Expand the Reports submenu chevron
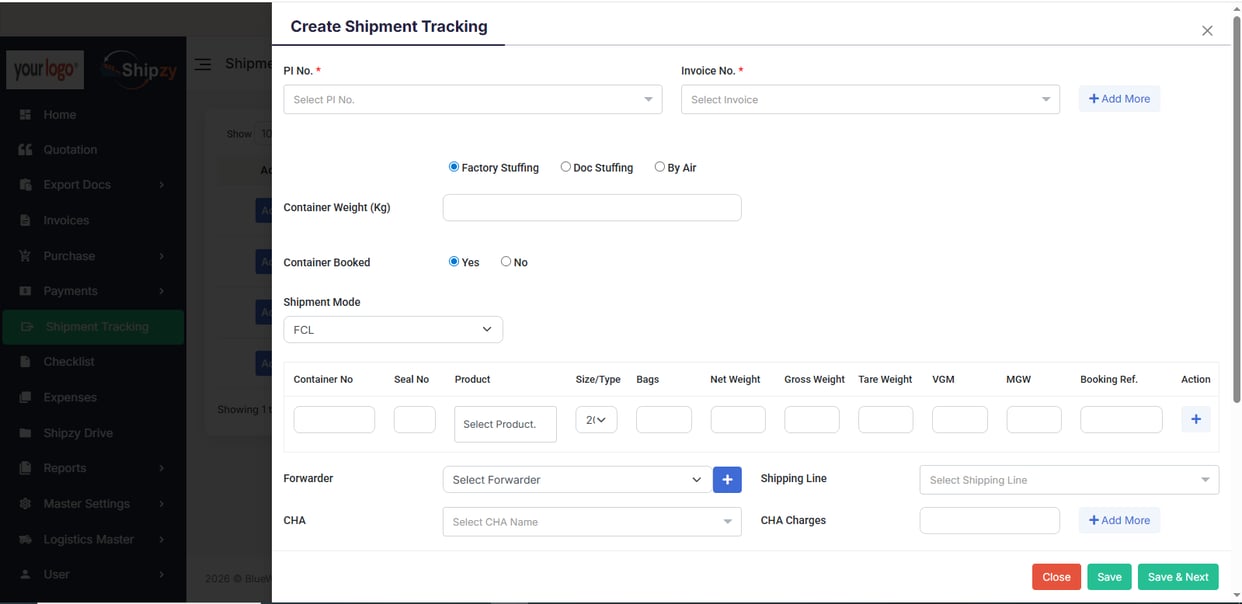This screenshot has width=1242, height=604. pyautogui.click(x=161, y=468)
